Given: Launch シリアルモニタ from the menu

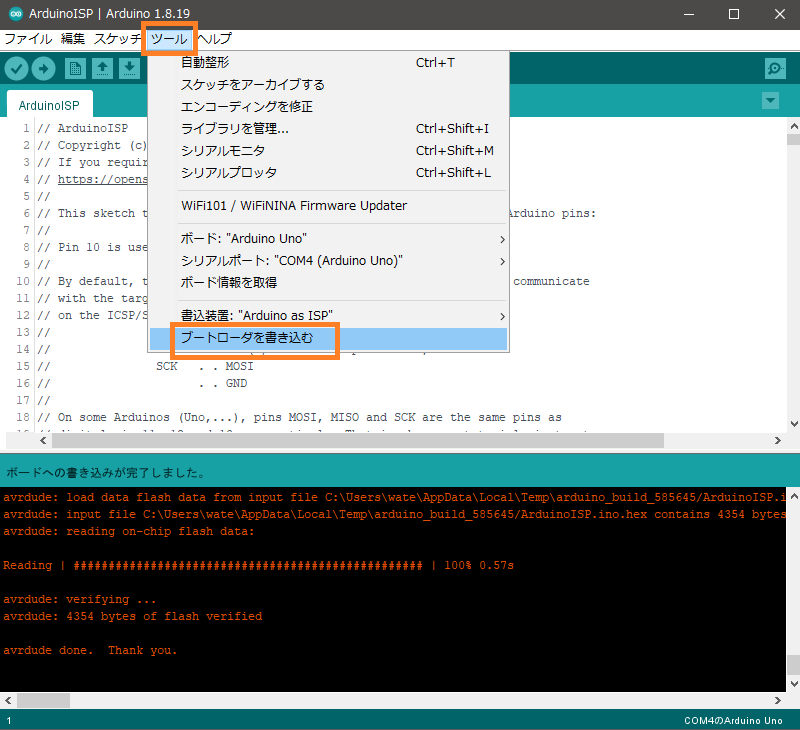Looking at the screenshot, I should tap(329, 150).
